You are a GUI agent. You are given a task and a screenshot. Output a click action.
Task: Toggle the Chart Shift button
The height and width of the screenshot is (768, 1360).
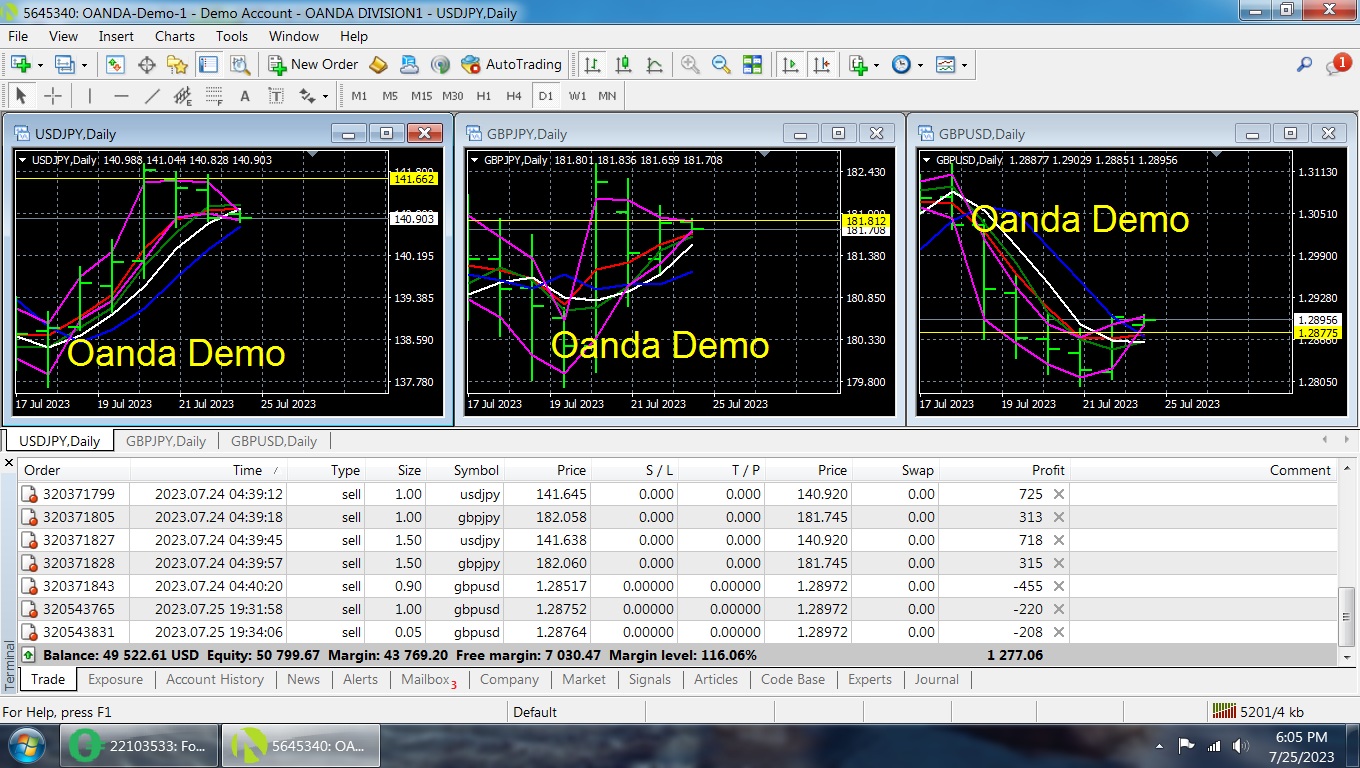point(821,65)
